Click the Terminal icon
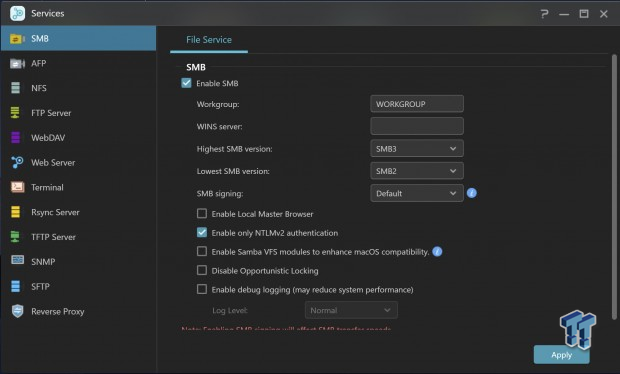Screen dimensions: 620x374 [x=17, y=187]
